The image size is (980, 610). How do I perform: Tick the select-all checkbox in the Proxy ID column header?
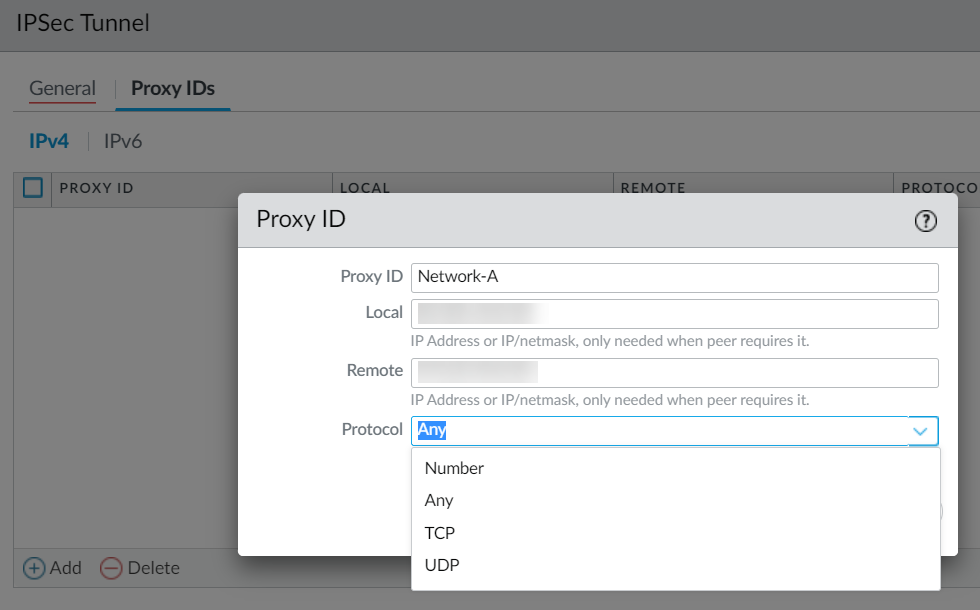(x=32, y=188)
